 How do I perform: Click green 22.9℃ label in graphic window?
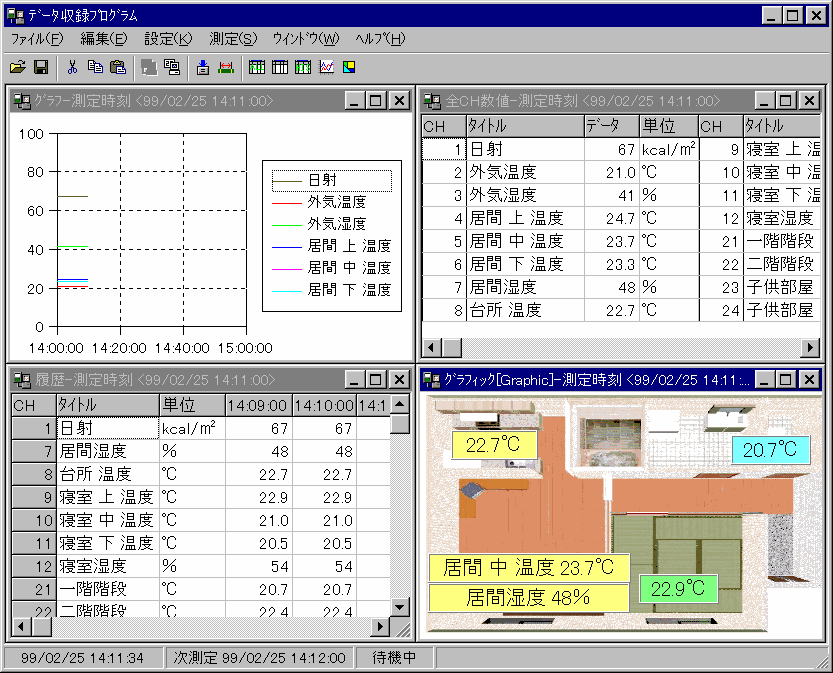[678, 589]
